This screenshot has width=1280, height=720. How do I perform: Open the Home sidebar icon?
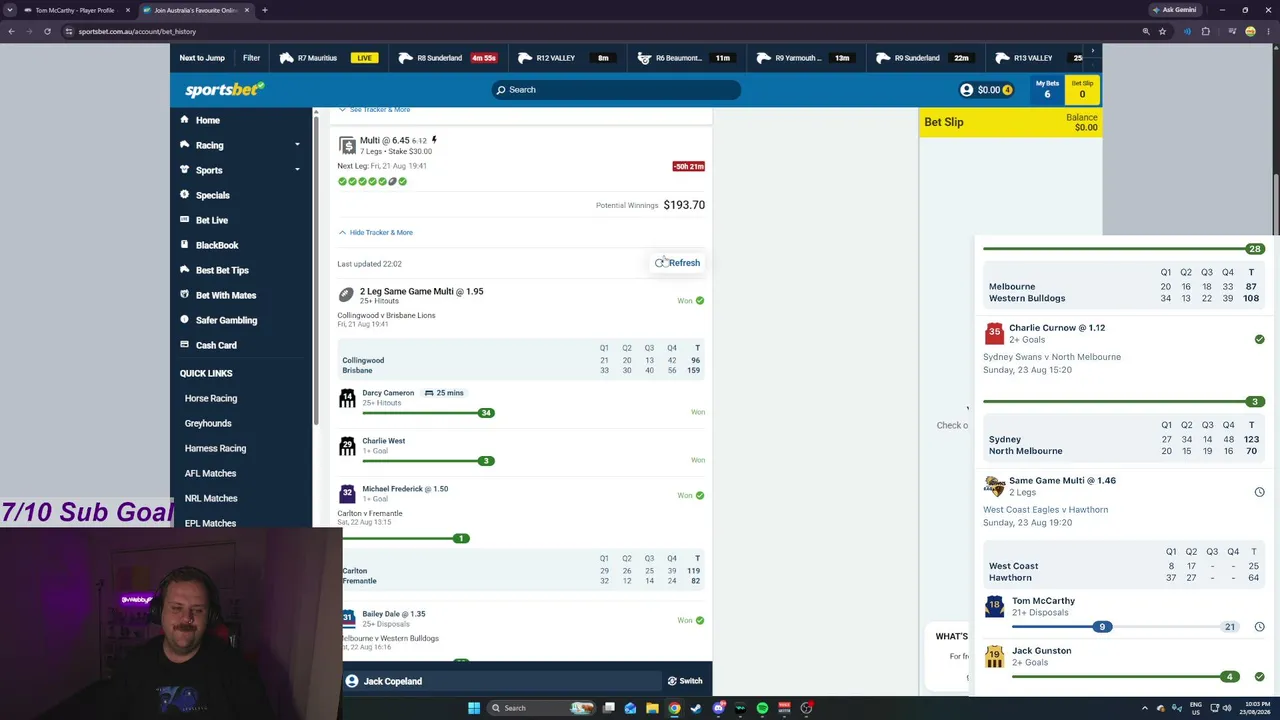point(185,120)
